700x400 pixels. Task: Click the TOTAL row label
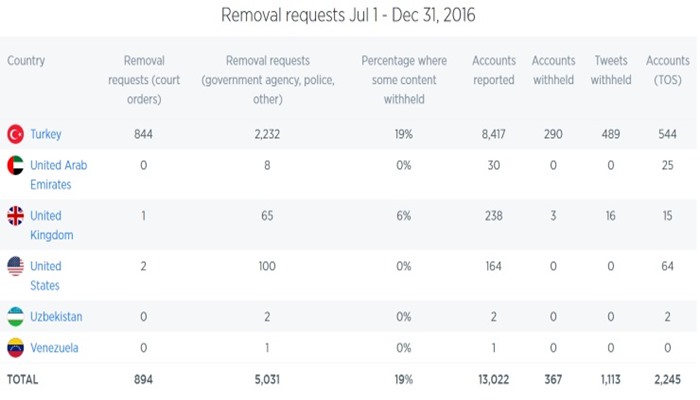(x=23, y=380)
